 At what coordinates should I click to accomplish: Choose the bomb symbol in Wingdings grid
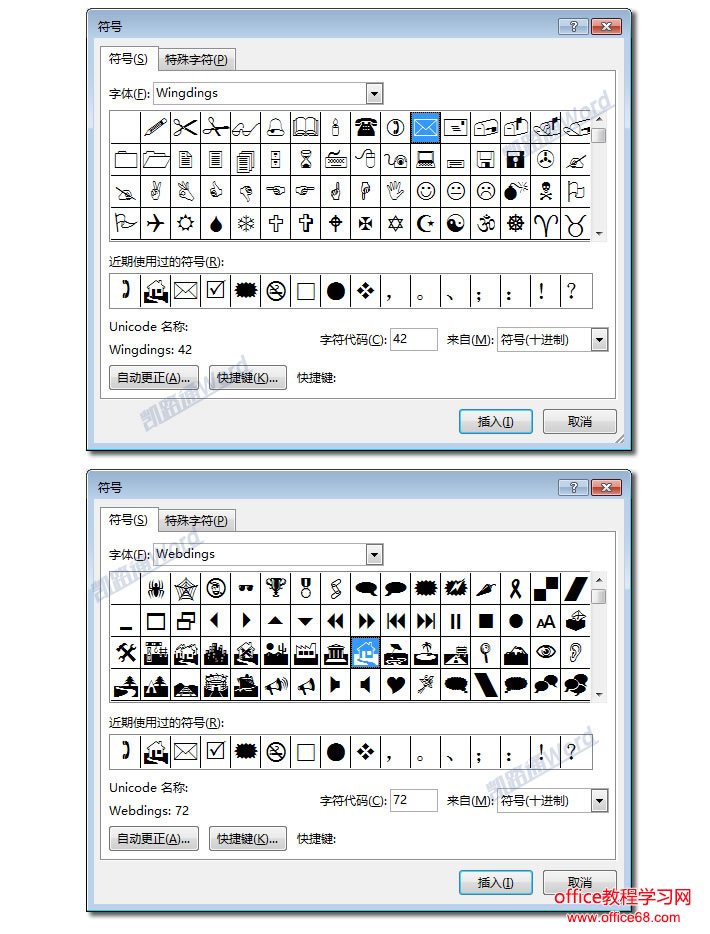point(515,191)
